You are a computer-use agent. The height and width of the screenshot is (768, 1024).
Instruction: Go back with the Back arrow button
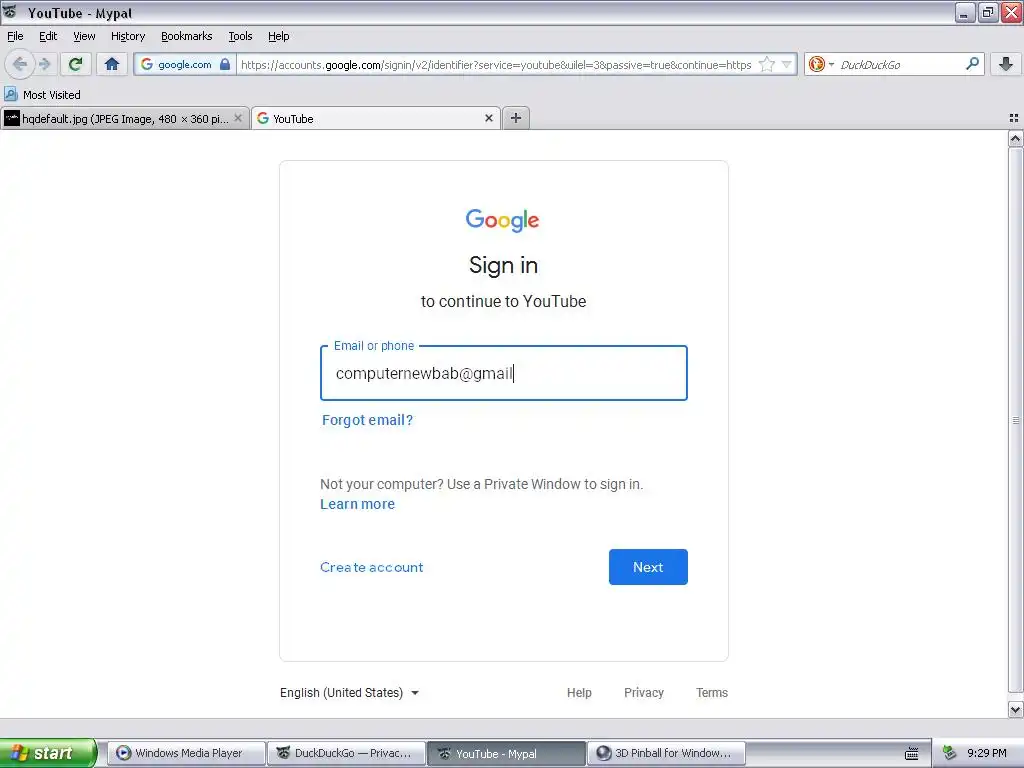click(x=20, y=64)
